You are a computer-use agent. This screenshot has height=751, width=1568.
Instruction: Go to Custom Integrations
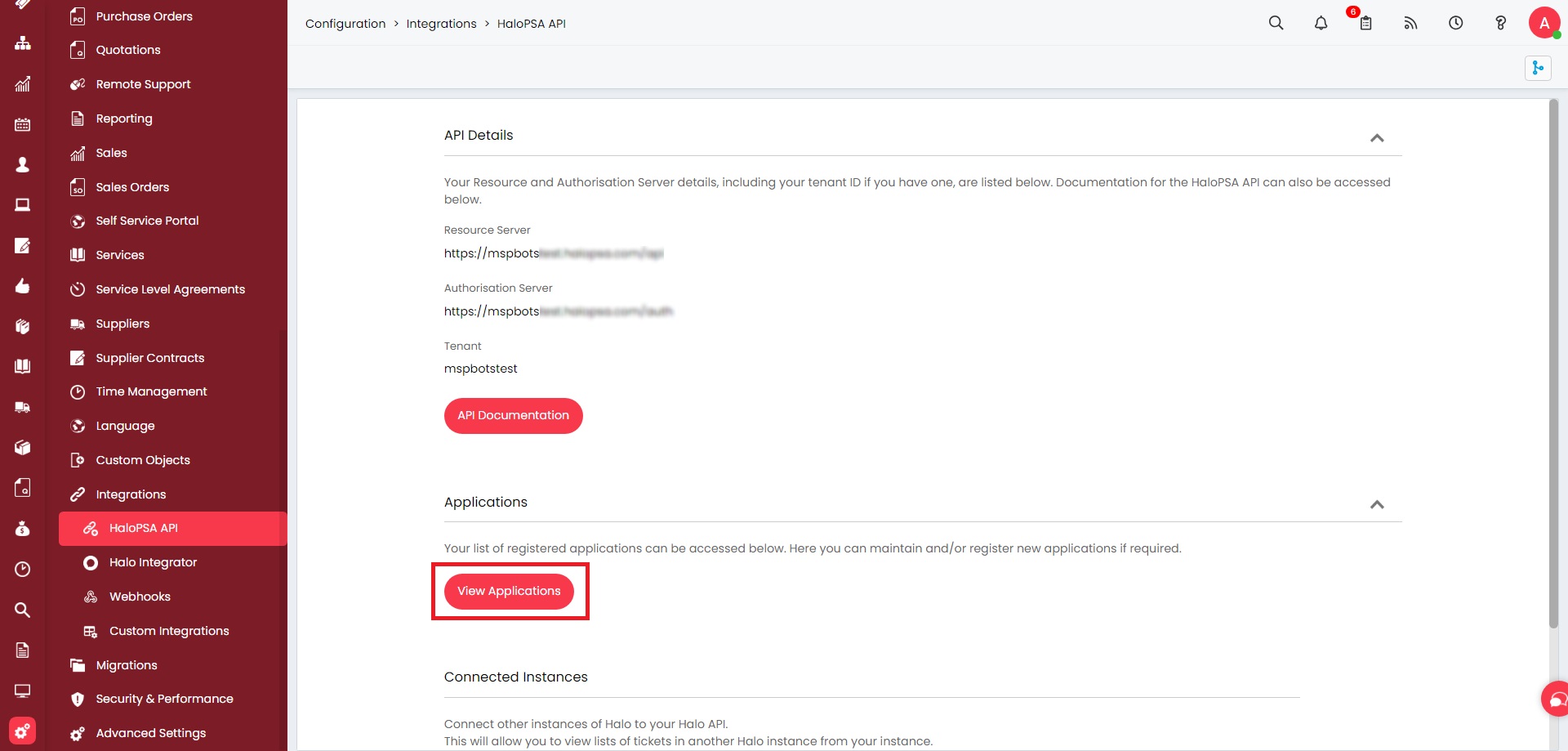[169, 631]
